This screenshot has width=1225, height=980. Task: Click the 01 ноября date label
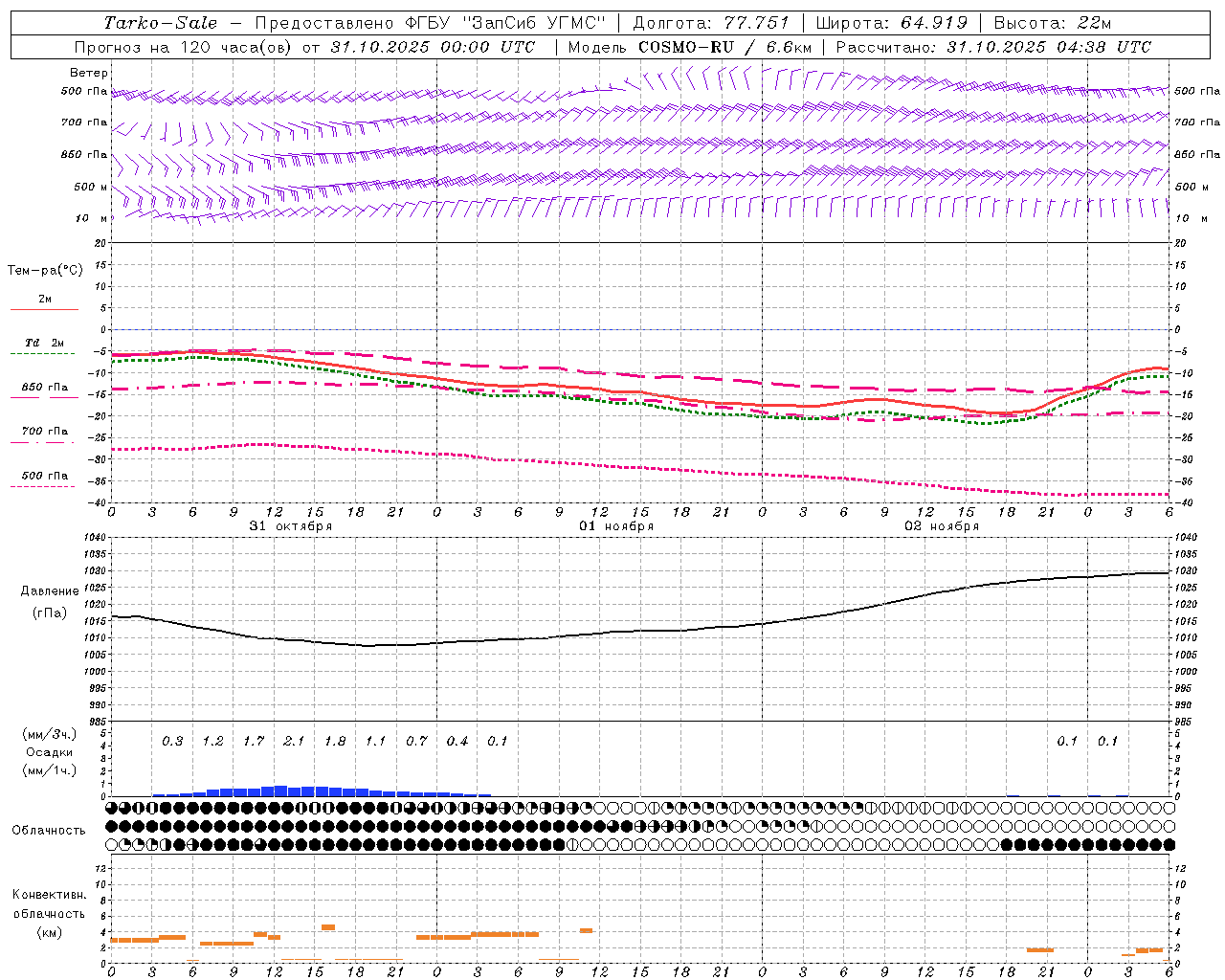(x=616, y=526)
